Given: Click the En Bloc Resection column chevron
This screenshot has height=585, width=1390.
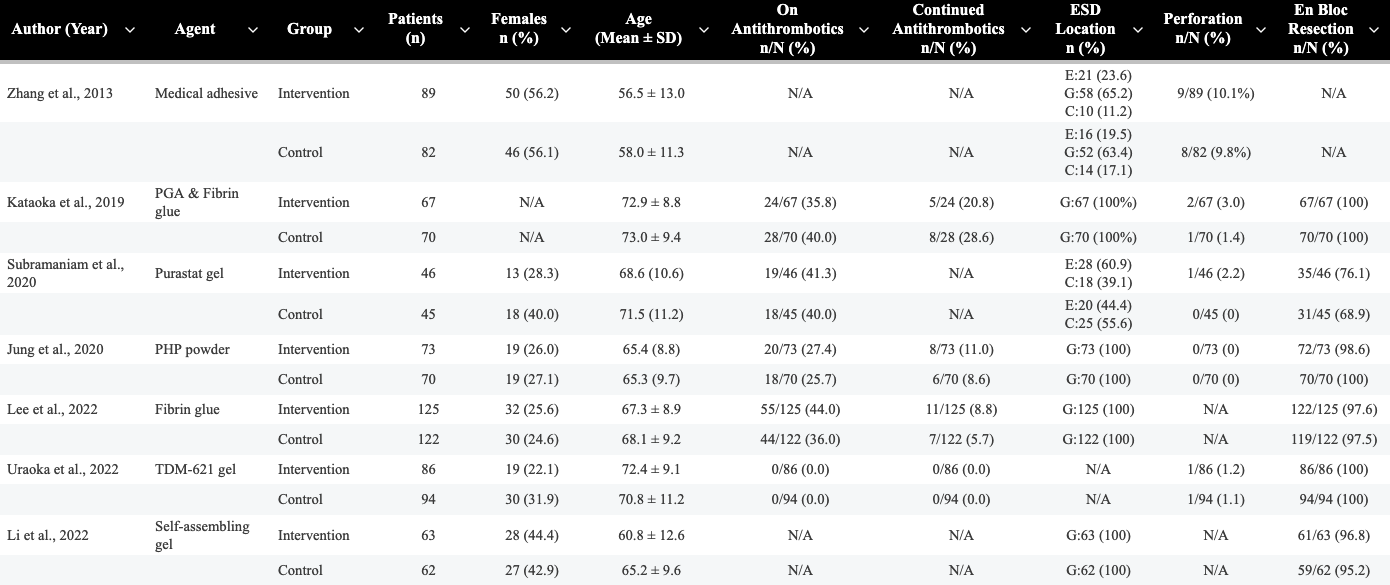Looking at the screenshot, I should click(1373, 30).
